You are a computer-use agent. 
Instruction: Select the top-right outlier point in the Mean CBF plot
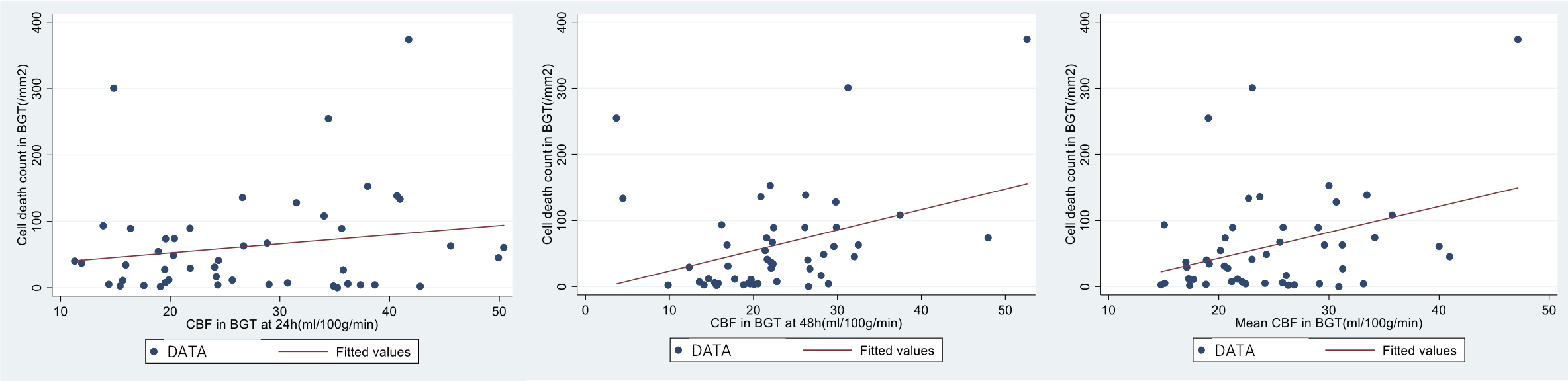pyautogui.click(x=1518, y=40)
